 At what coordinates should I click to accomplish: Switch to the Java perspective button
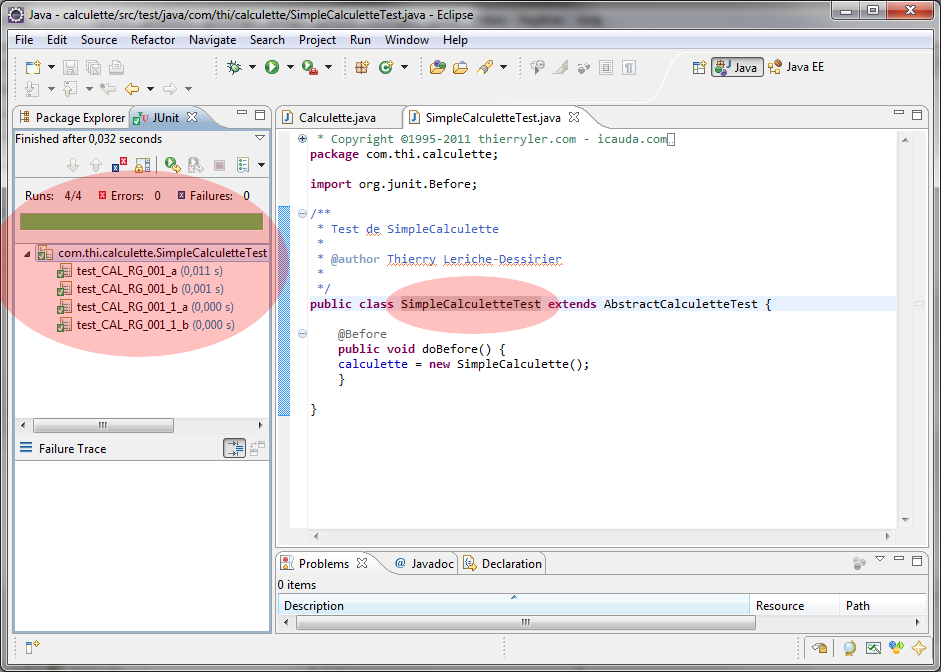738,67
